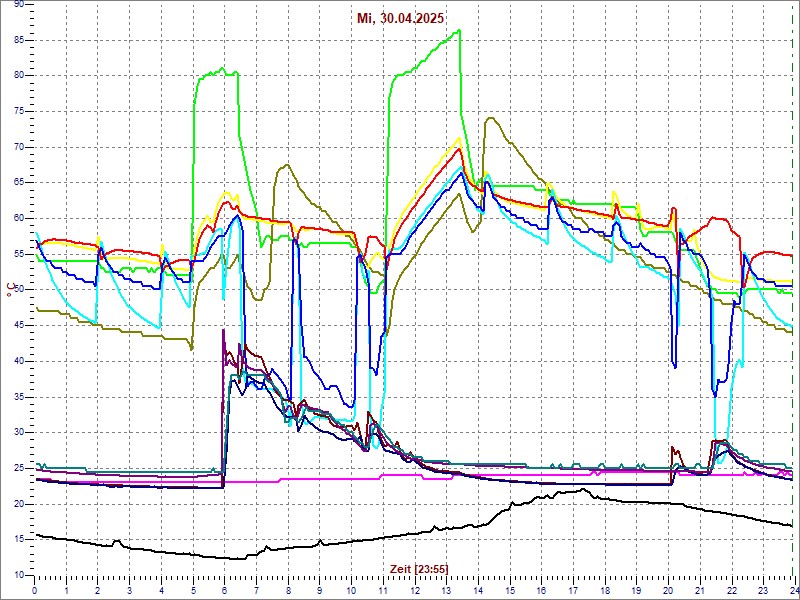Viewport: 800px width, 600px height.
Task: Click the cyan curve's low point at hour 4
Action: coord(160,327)
